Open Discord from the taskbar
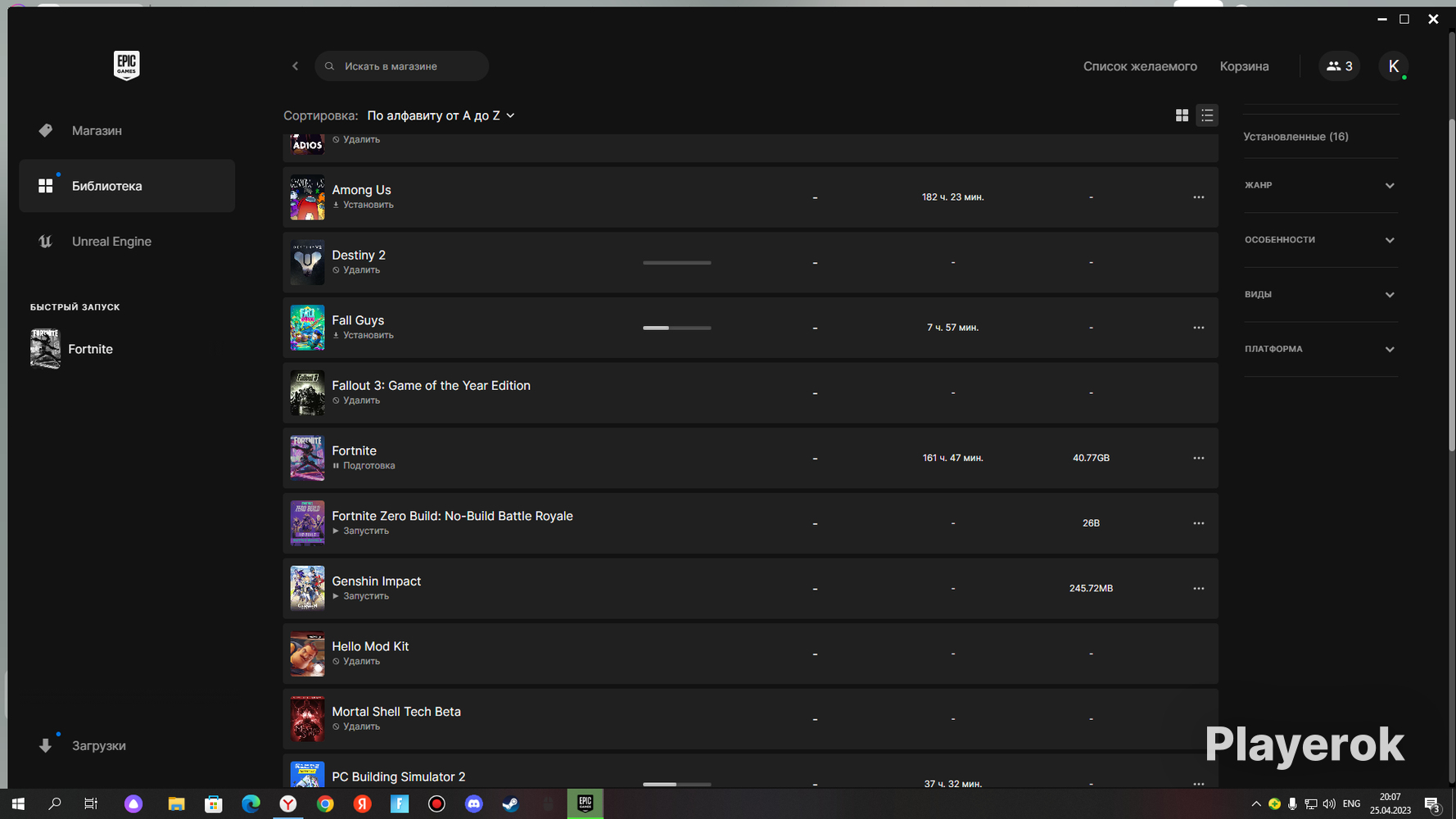 pos(474,804)
